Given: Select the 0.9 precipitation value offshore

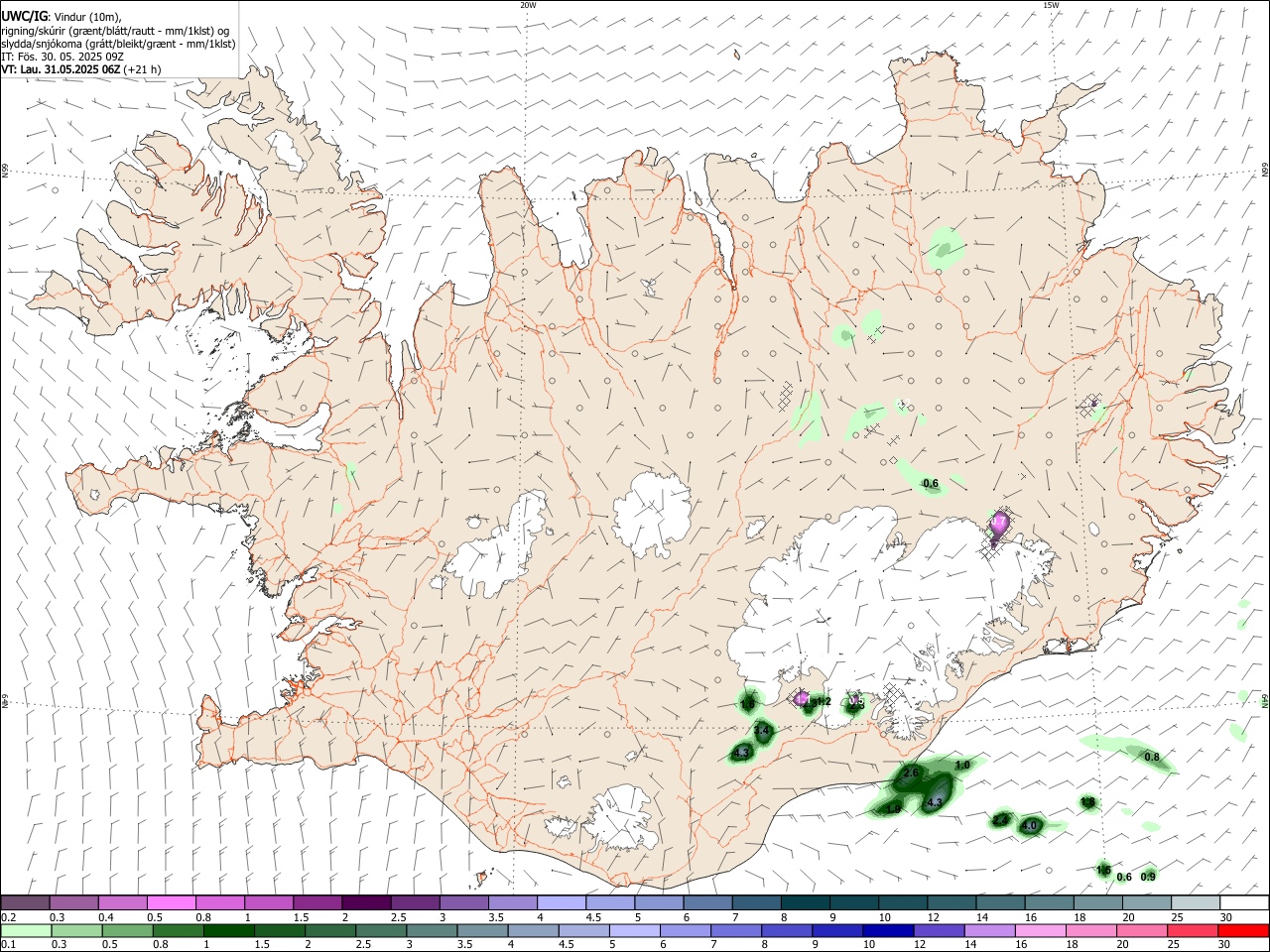Looking at the screenshot, I should point(1148,877).
